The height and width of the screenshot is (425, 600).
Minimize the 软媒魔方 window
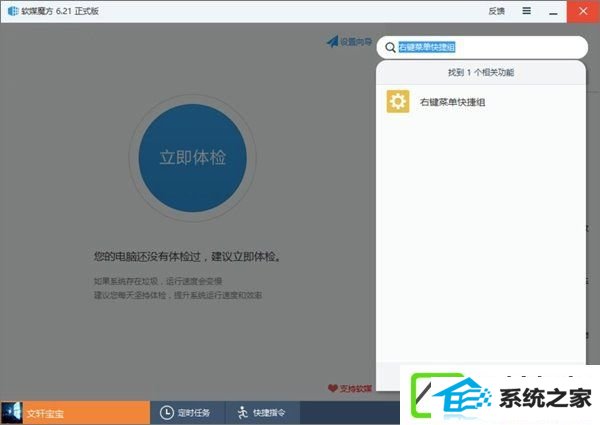[x=553, y=11]
